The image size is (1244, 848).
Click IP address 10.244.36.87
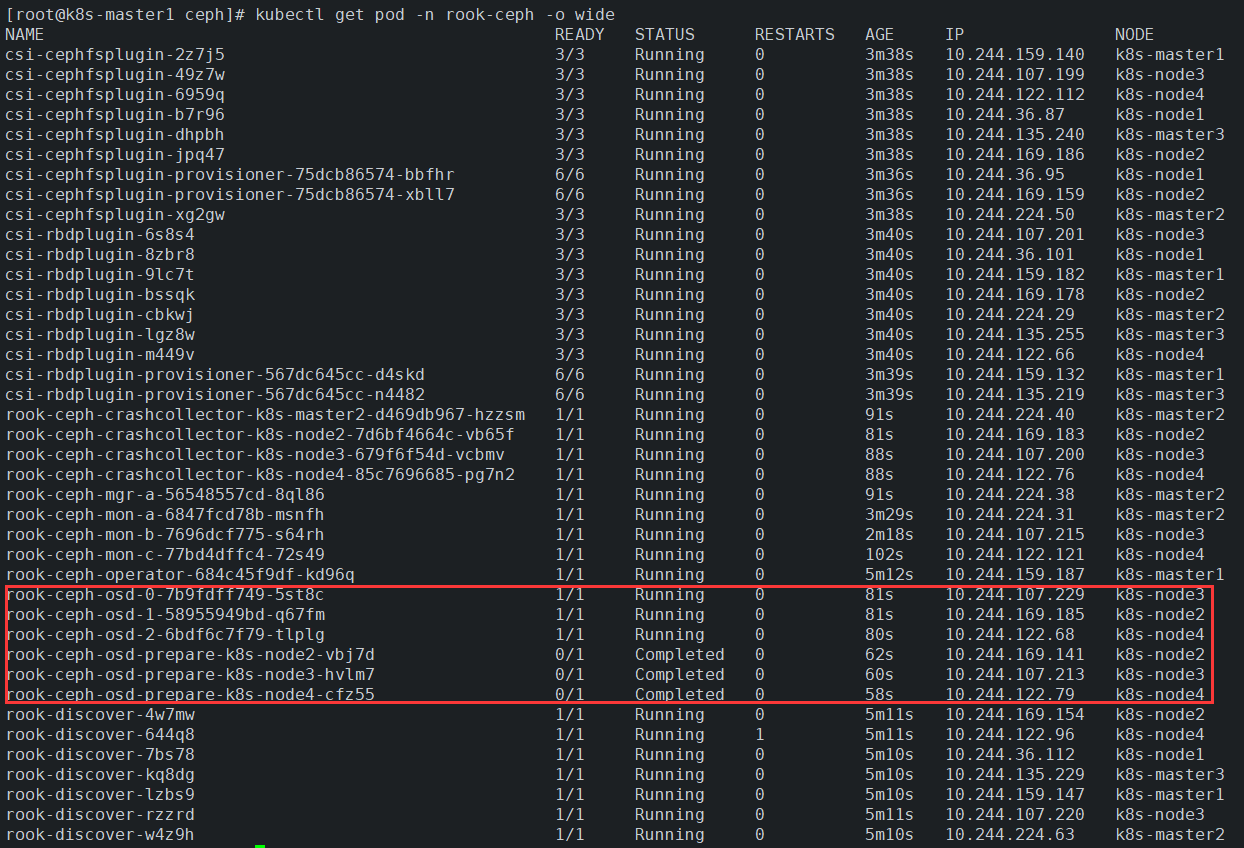1005,114
